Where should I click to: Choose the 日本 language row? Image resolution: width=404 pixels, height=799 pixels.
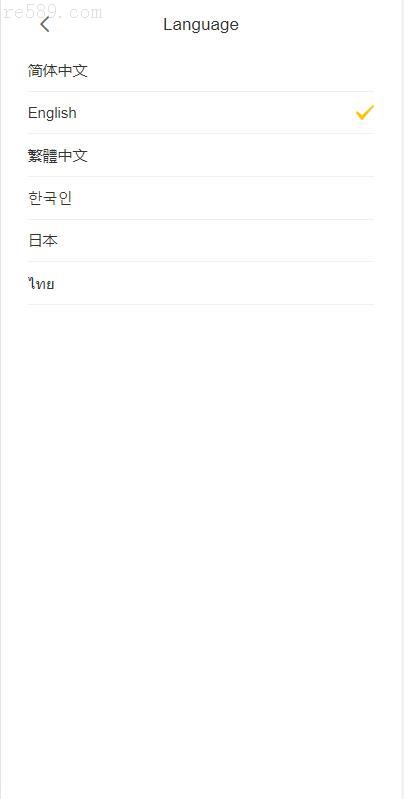(x=201, y=241)
